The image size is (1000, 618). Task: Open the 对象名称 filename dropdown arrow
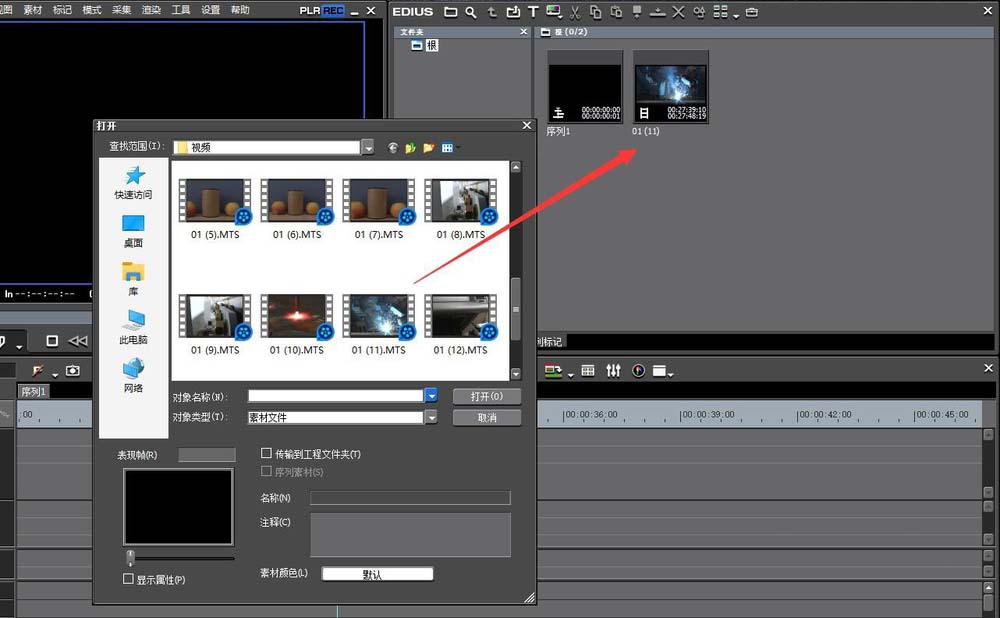(431, 395)
